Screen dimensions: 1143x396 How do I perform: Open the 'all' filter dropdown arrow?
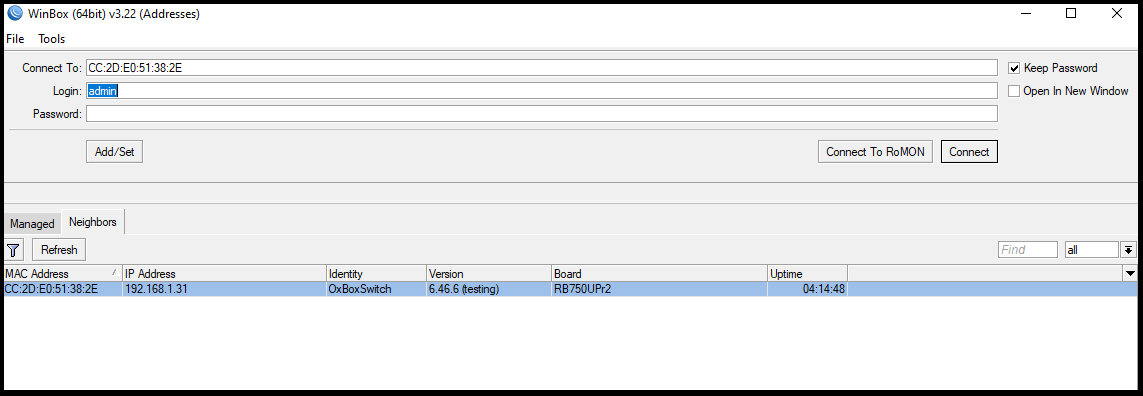coord(1128,249)
